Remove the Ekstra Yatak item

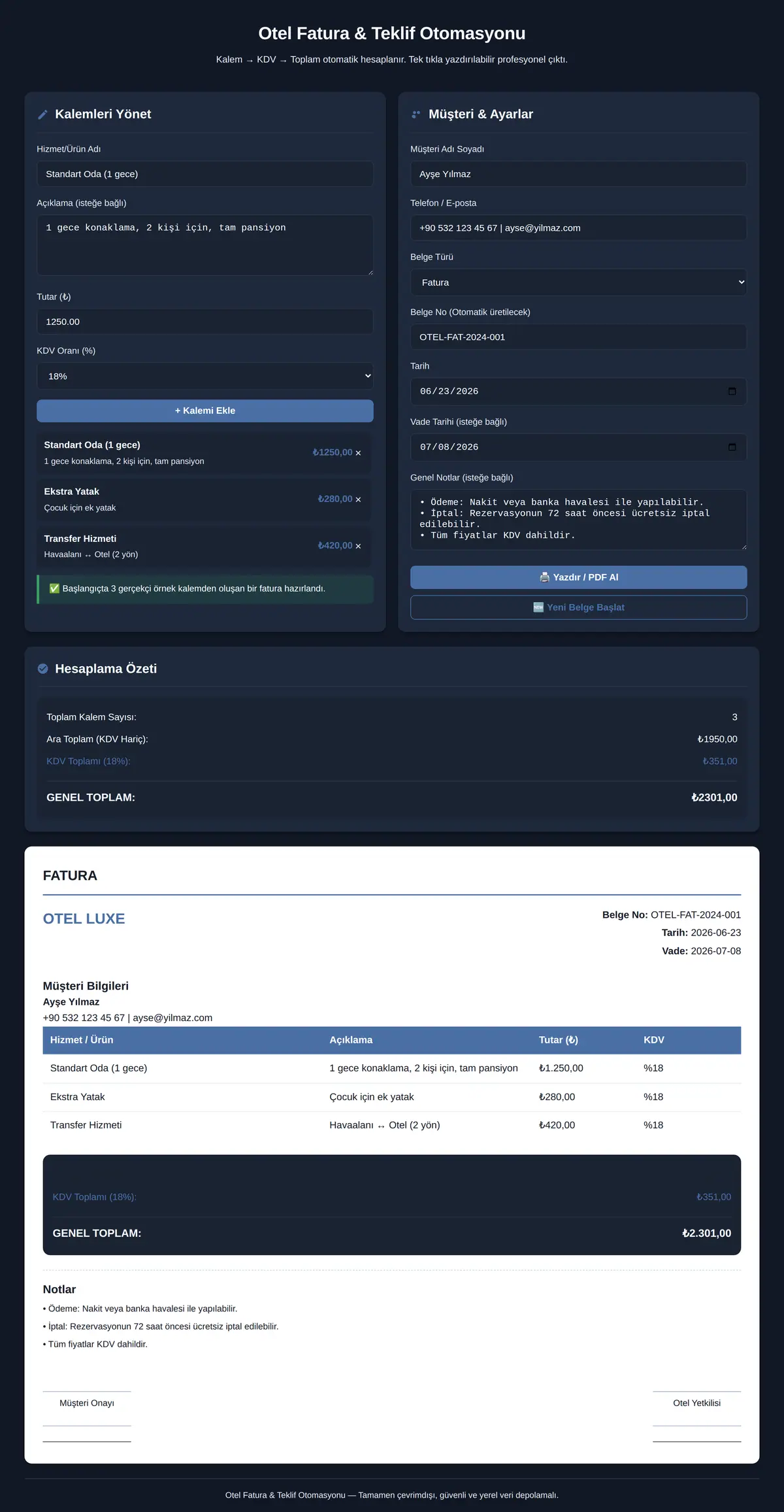(x=358, y=499)
